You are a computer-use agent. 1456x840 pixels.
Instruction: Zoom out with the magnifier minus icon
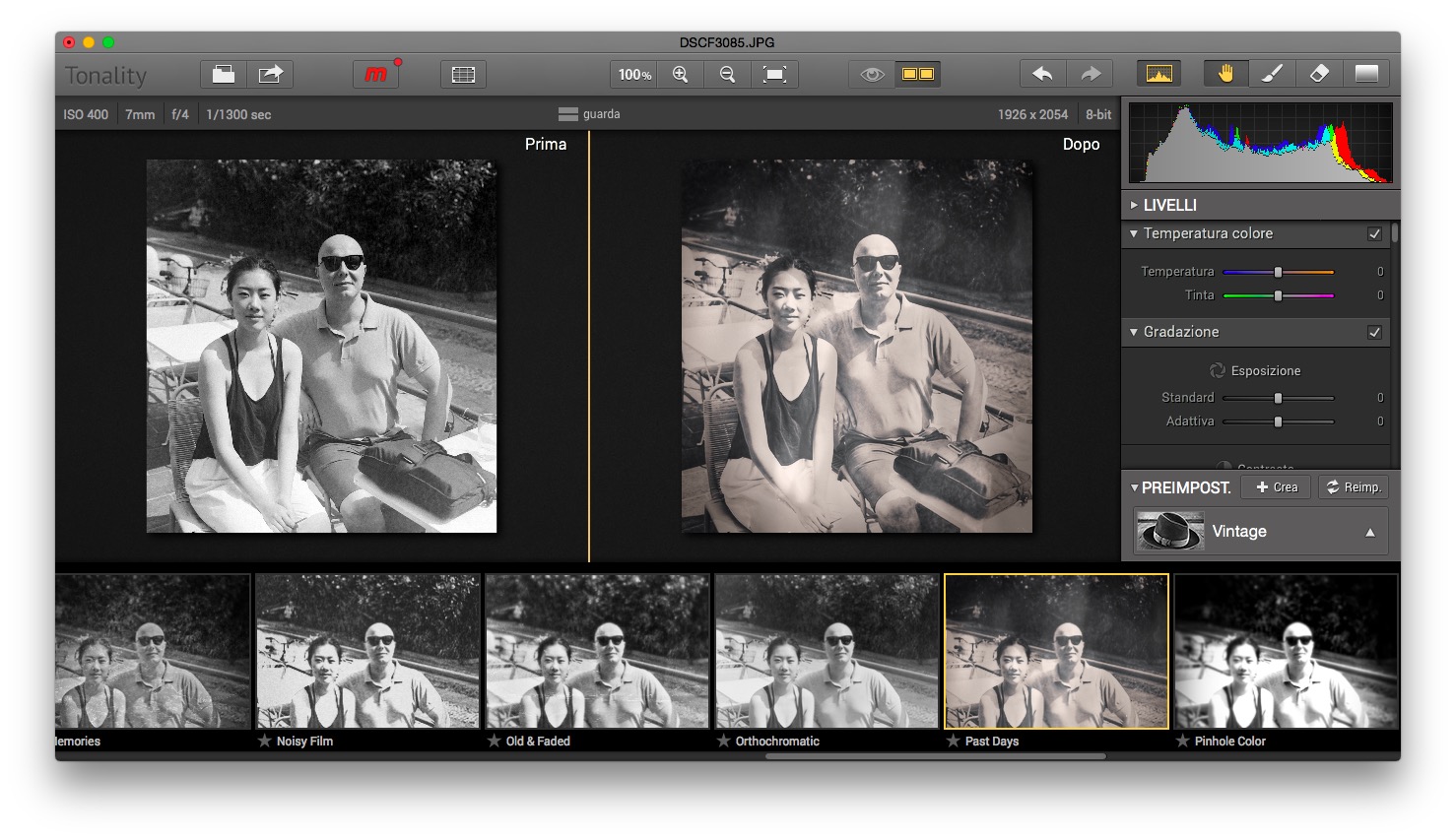[x=727, y=75]
